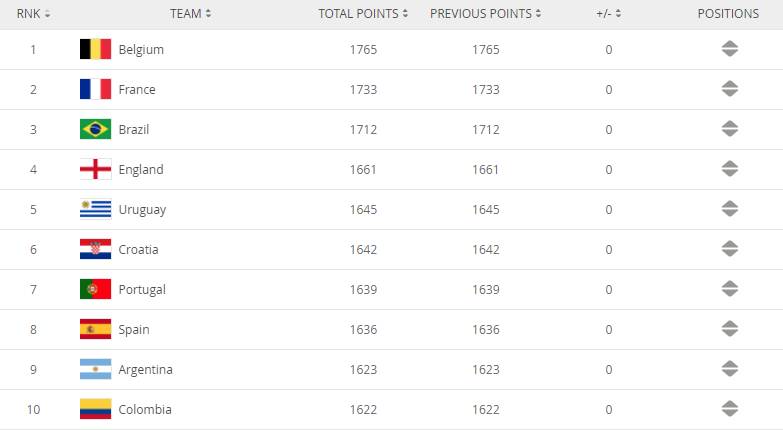Click the Spain flag icon
The image size is (783, 430).
95,329
